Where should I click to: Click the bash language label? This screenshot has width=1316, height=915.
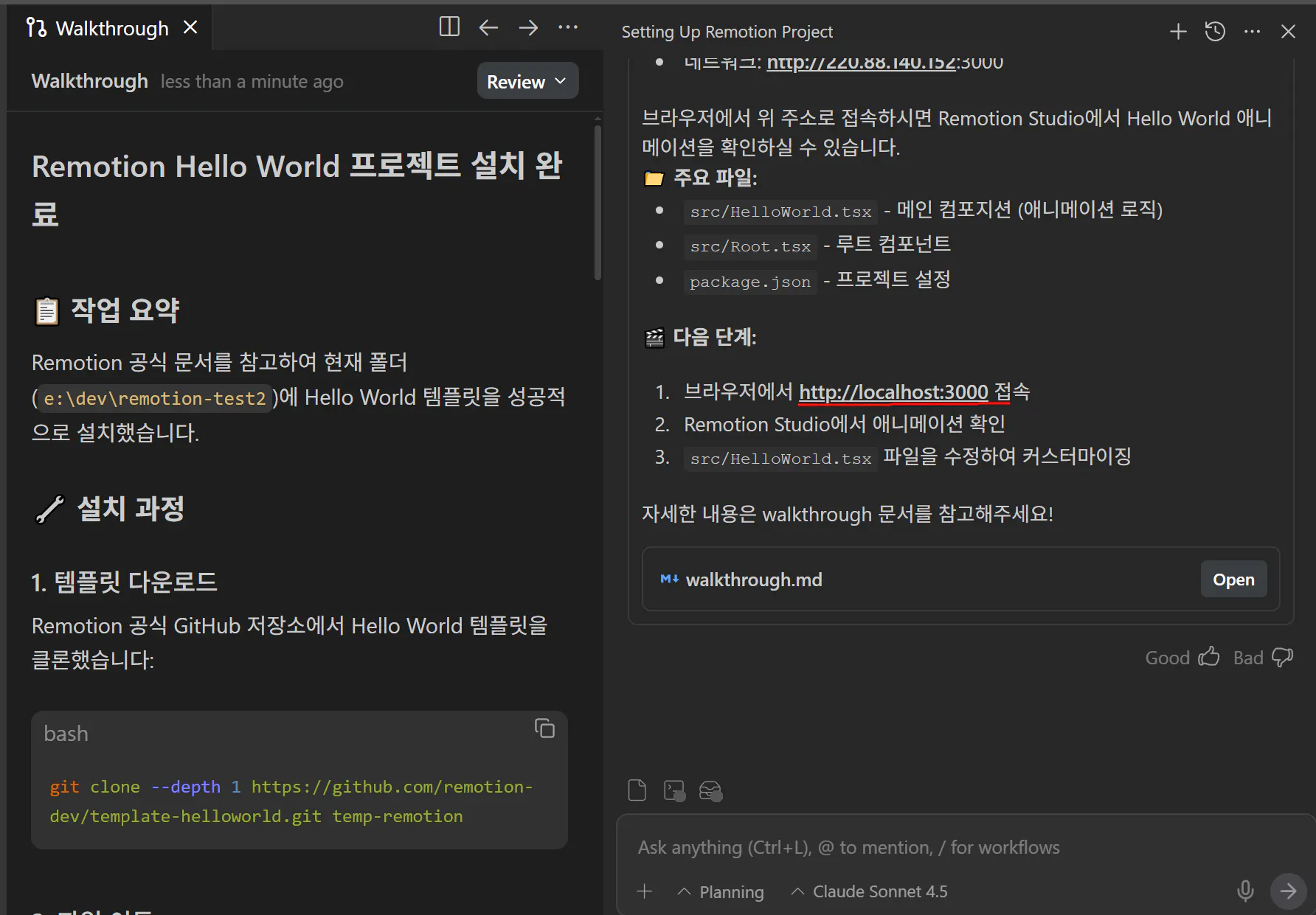click(66, 734)
